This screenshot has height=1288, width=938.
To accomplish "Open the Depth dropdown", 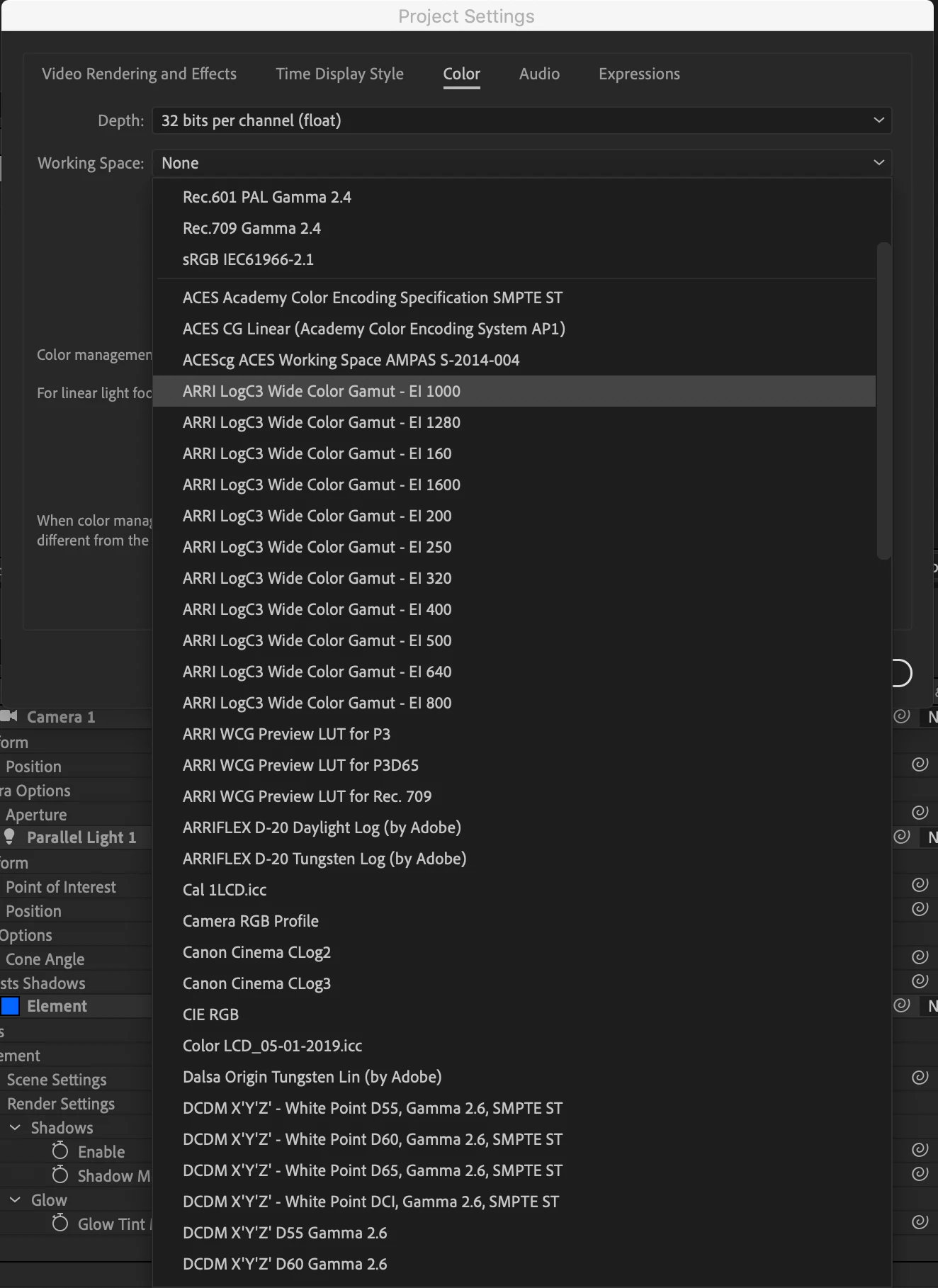I will coord(522,120).
